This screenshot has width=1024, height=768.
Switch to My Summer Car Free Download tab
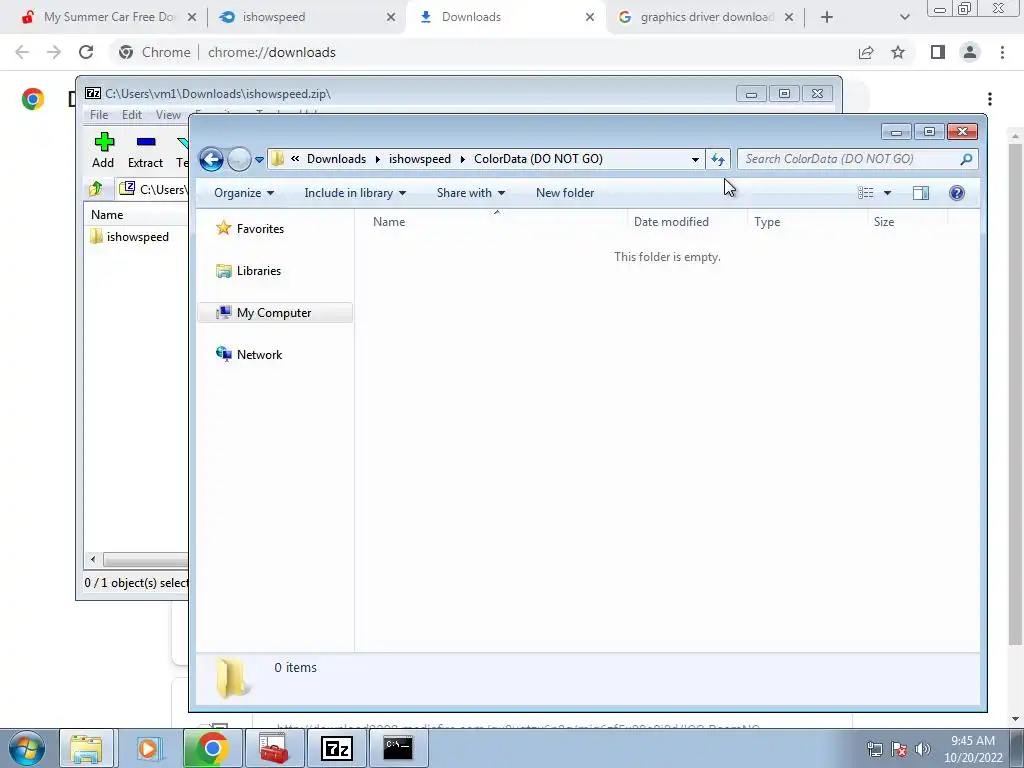click(109, 17)
